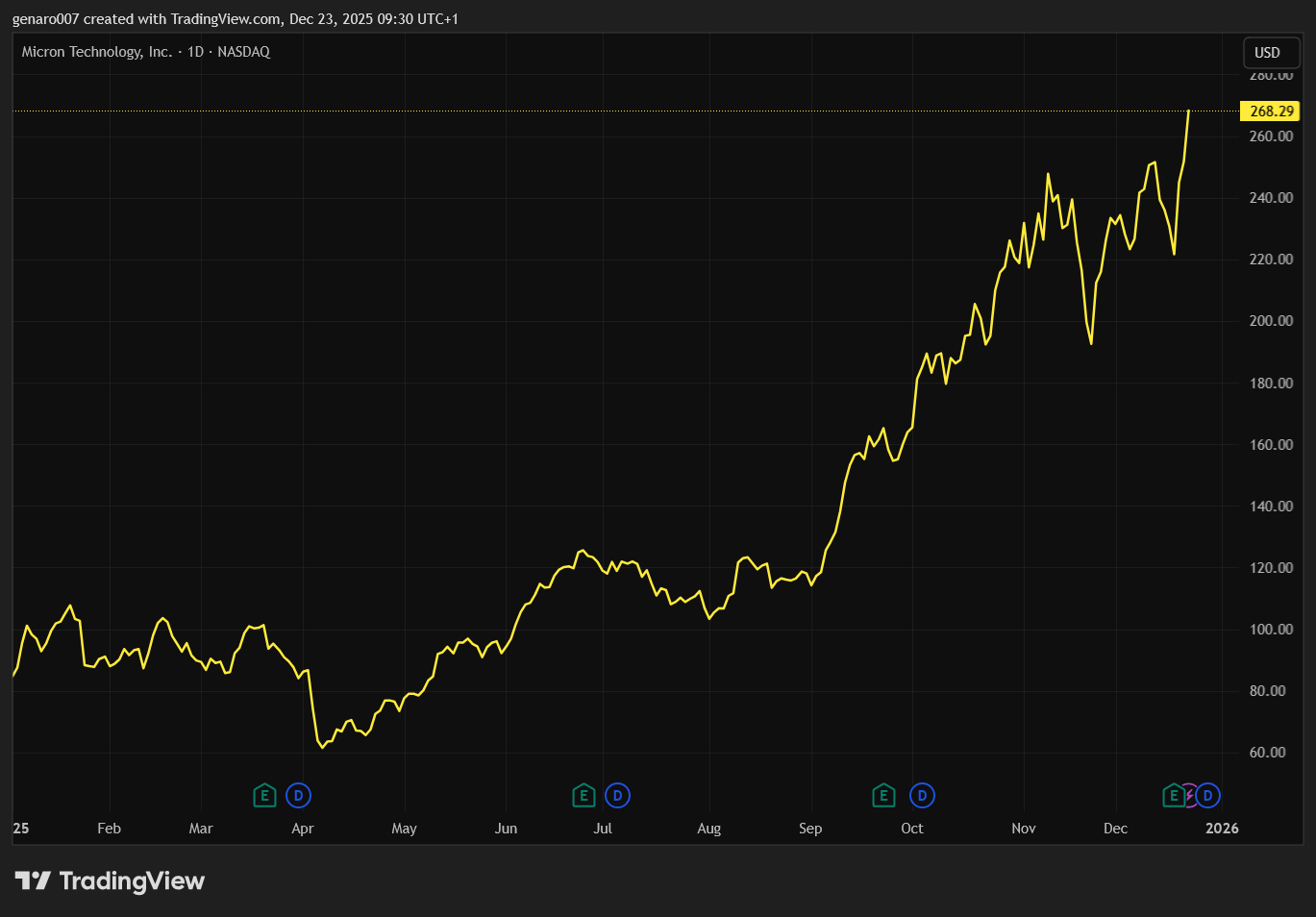Select the 120.00 price axis label

pyautogui.click(x=1271, y=568)
